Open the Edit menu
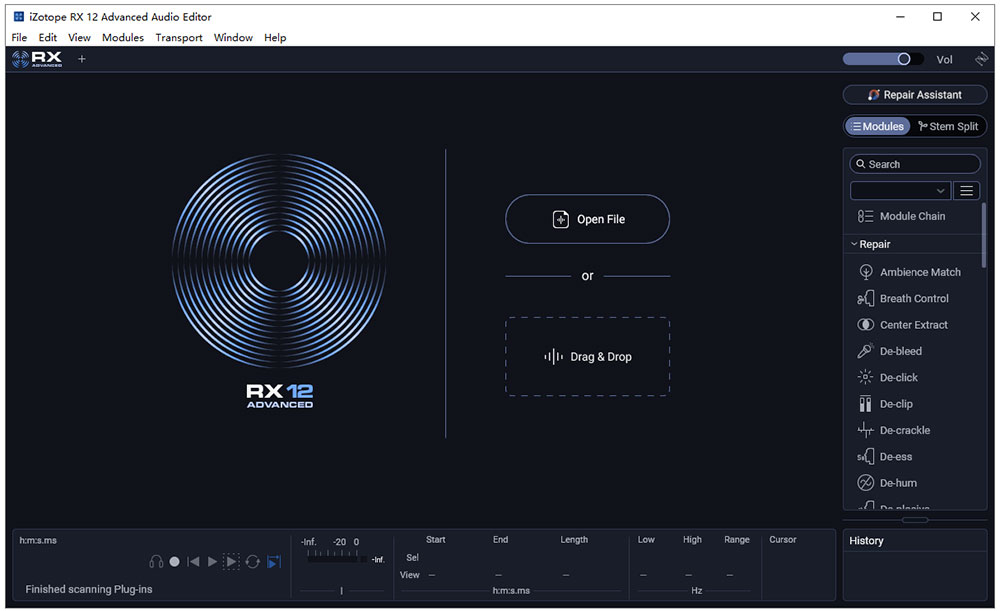Screen dimensions: 1000x611 [x=47, y=38]
